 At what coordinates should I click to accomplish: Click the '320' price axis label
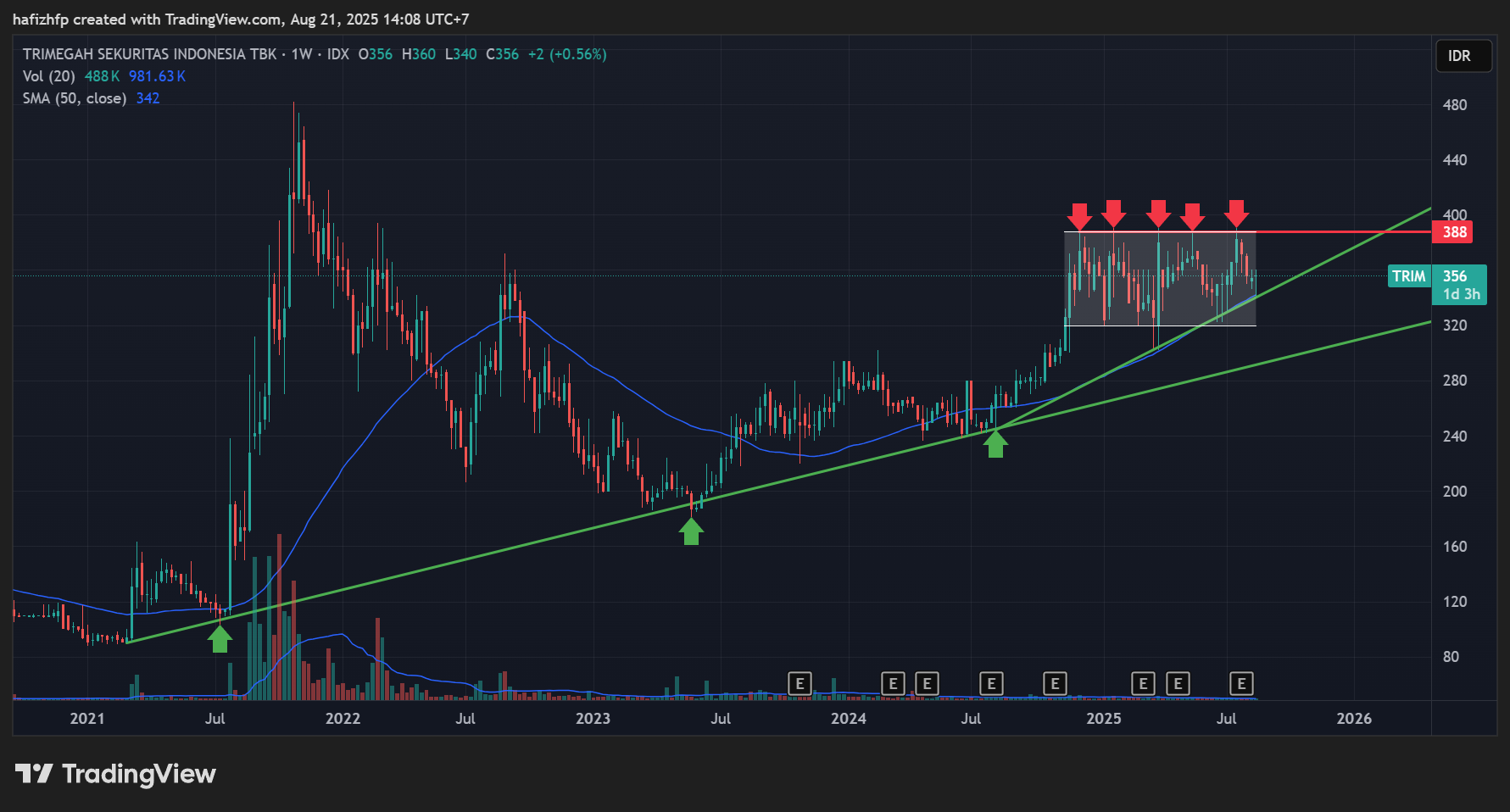tap(1455, 325)
